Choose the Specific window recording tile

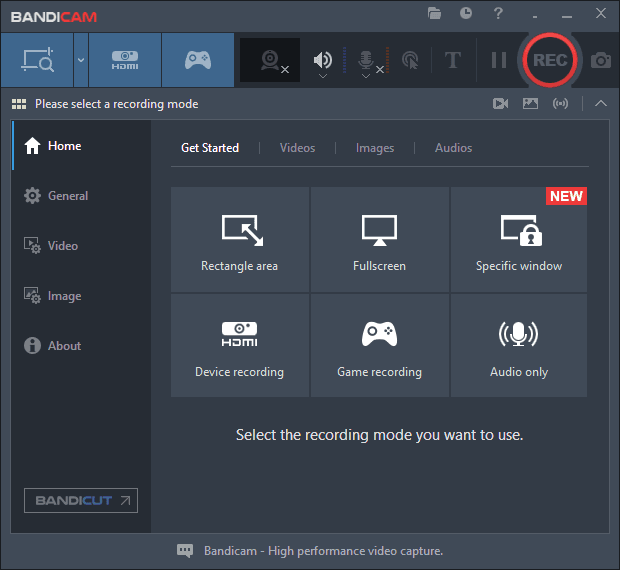click(x=519, y=242)
